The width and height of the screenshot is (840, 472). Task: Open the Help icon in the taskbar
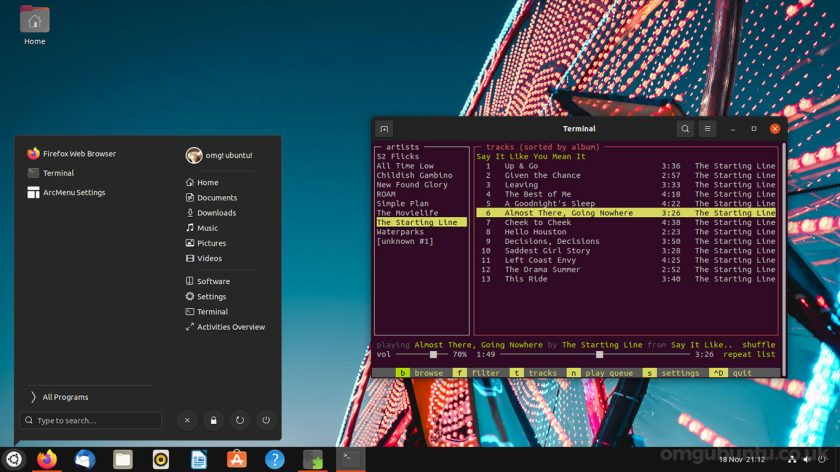point(274,459)
